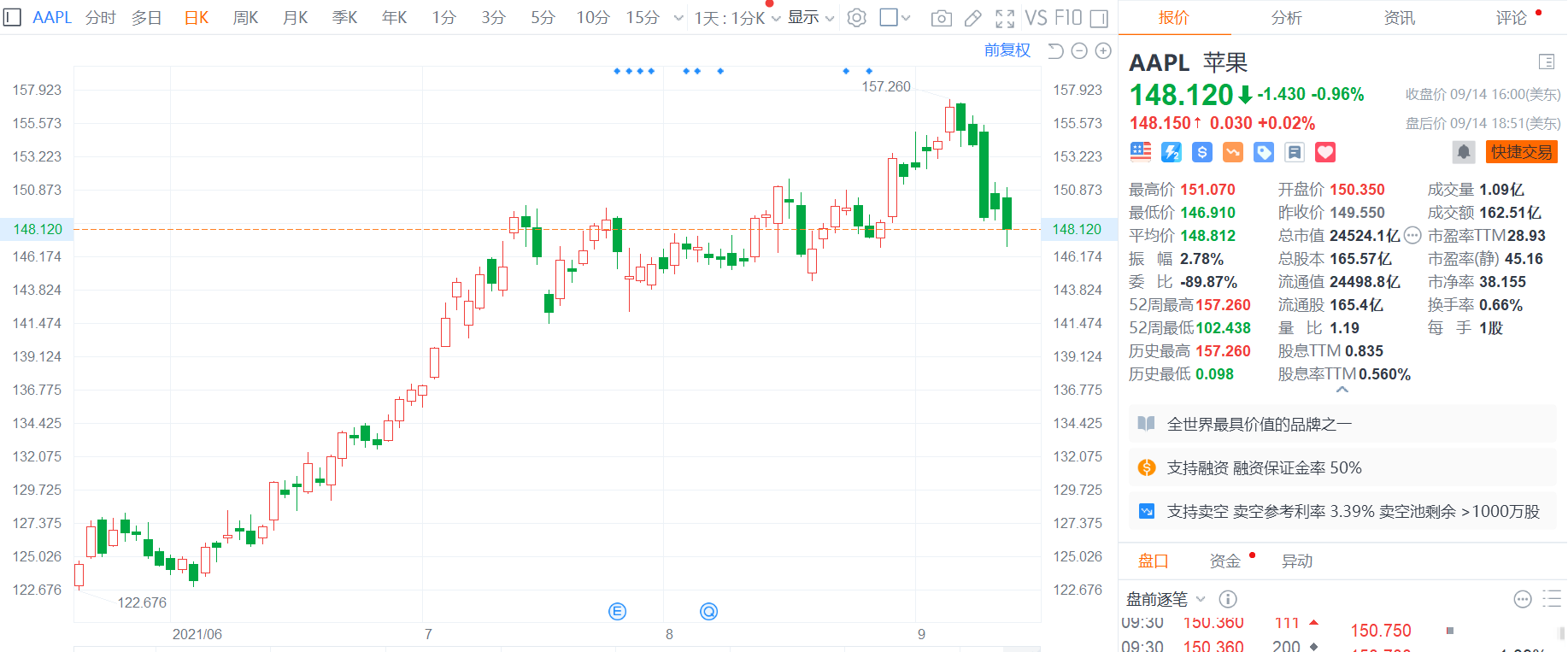Click the orange dollar icon beside 支持融资
Viewport: 1568px width, 652px height.
tap(1147, 467)
